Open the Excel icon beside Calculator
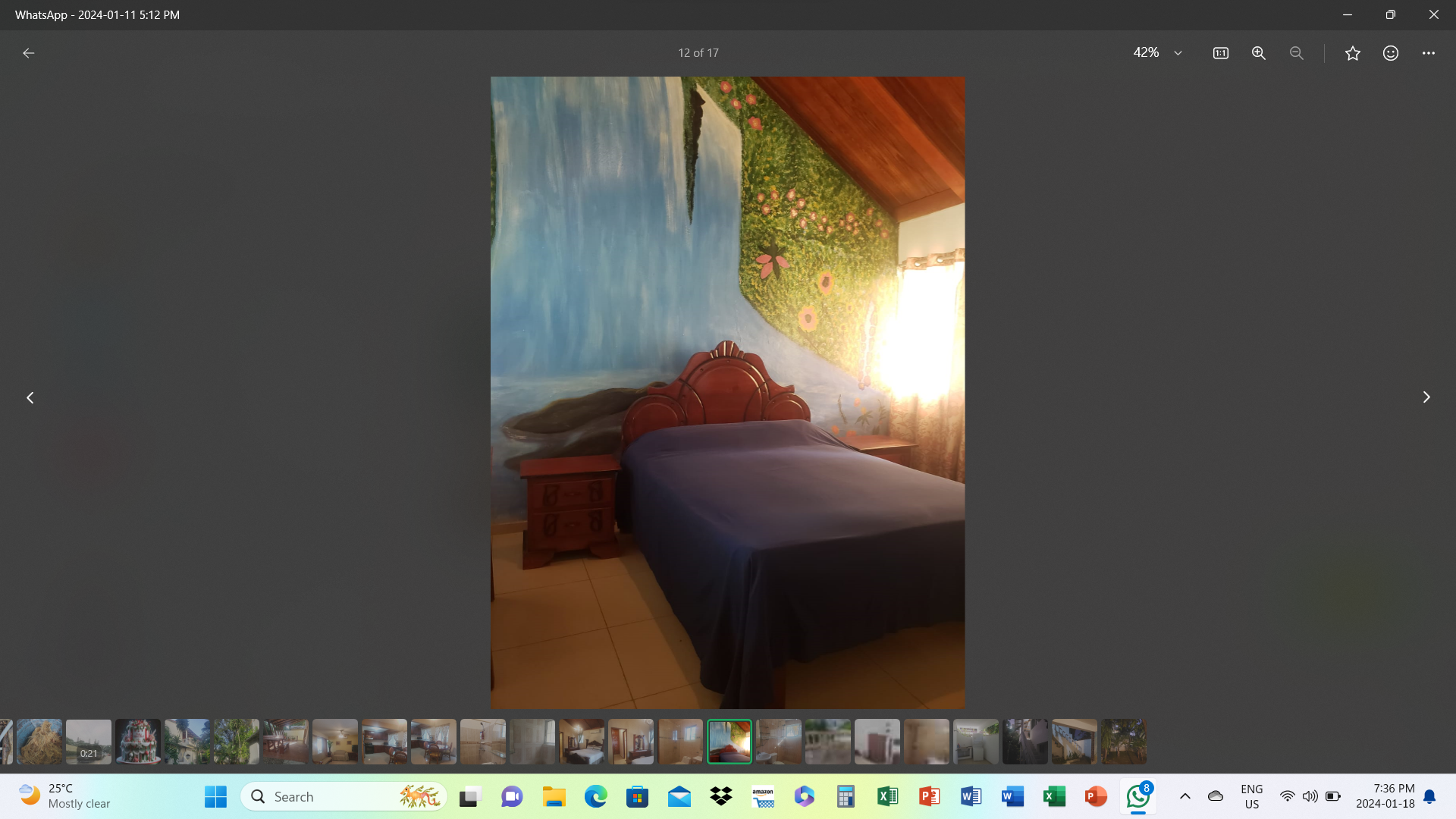The height and width of the screenshot is (819, 1456). 888,796
